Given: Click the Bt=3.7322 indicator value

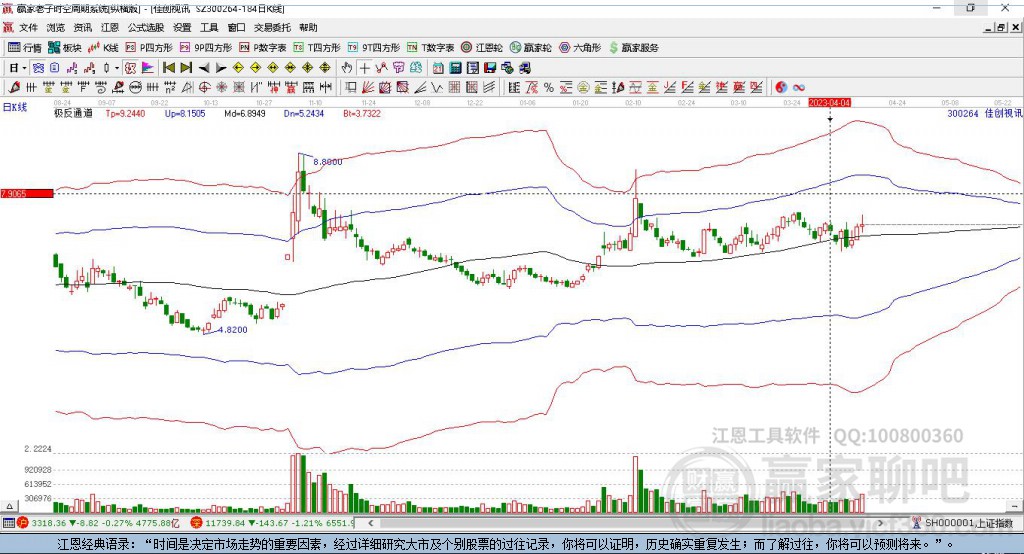Looking at the screenshot, I should 362,114.
